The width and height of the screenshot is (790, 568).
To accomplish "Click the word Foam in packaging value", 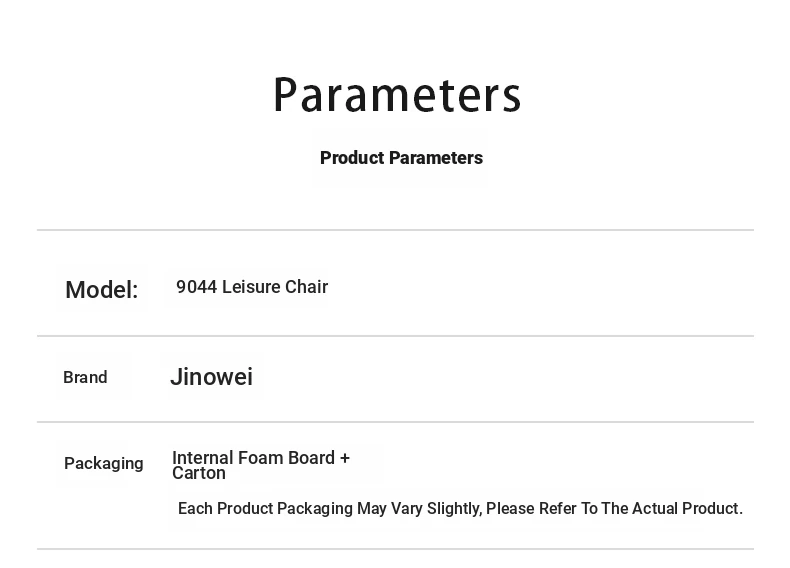I will 260,457.
